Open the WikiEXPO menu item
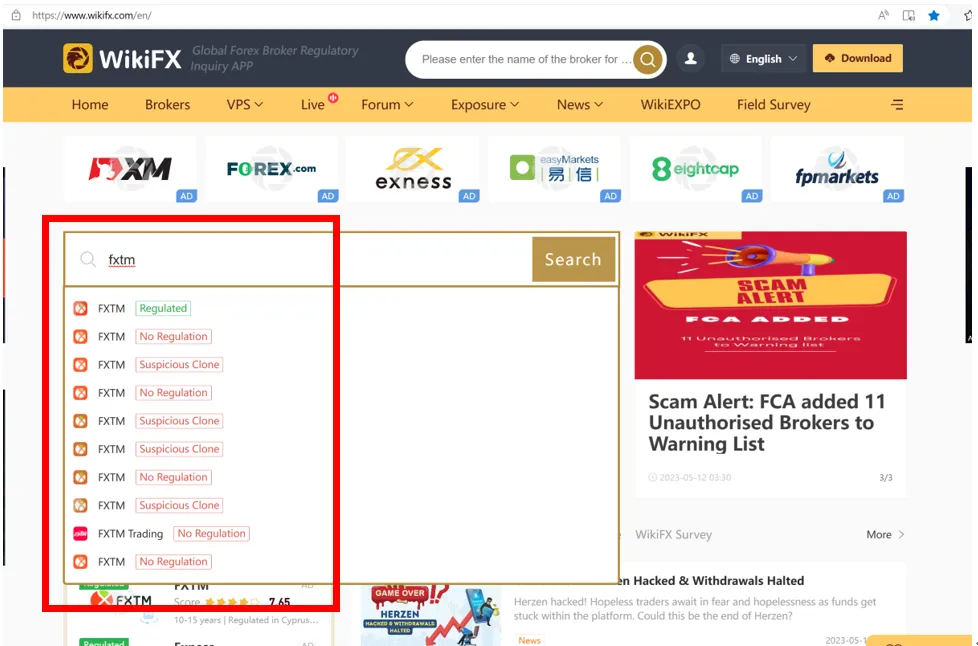 click(671, 105)
